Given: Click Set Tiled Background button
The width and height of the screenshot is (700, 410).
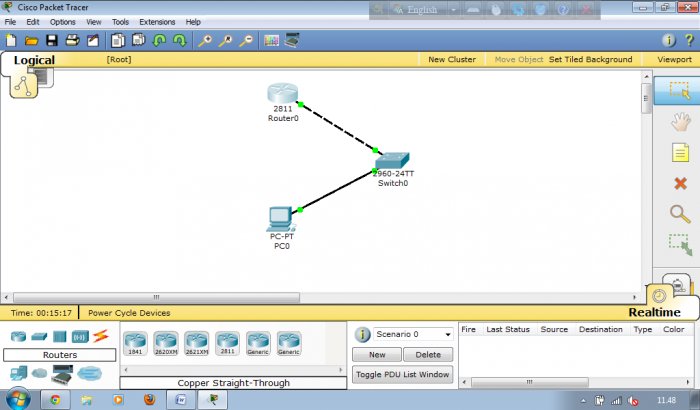Looking at the screenshot, I should pyautogui.click(x=590, y=59).
